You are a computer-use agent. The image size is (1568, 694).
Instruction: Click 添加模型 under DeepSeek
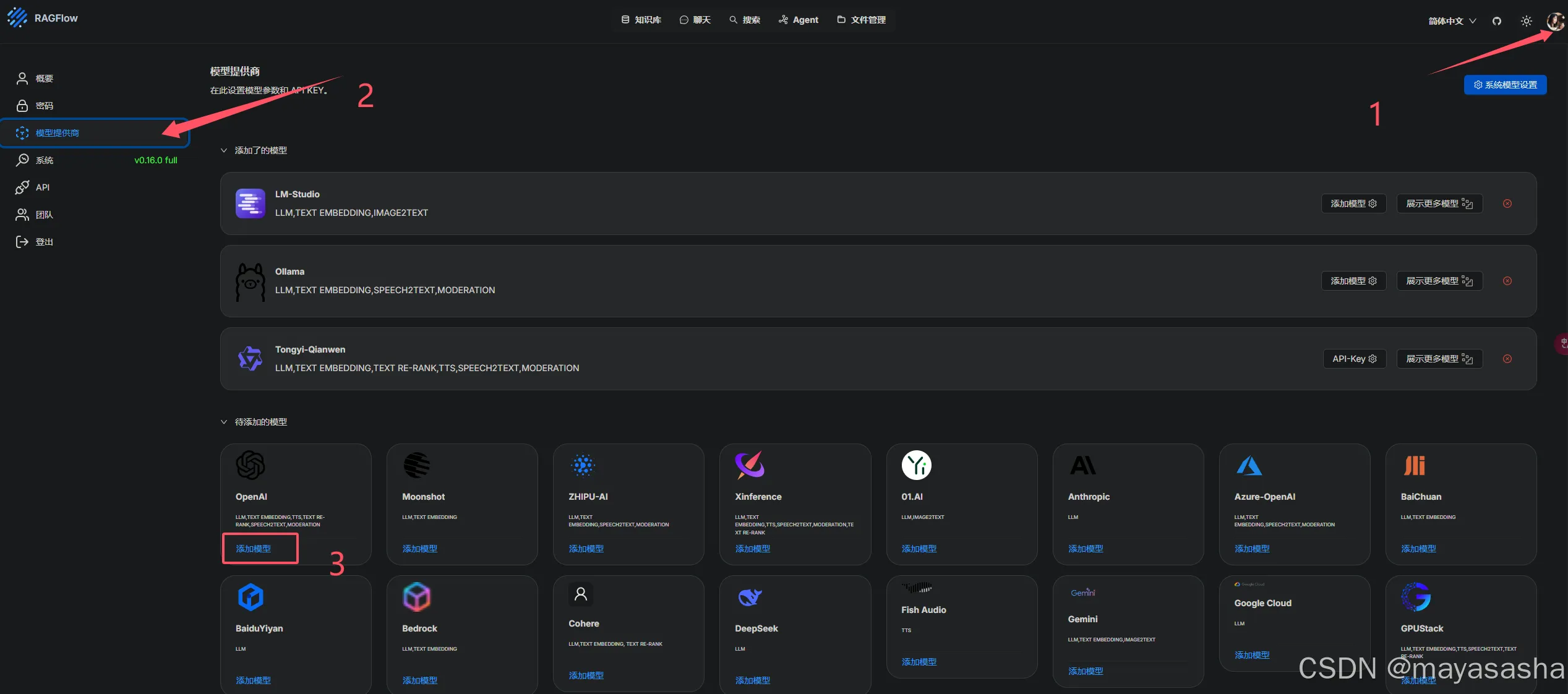(752, 680)
